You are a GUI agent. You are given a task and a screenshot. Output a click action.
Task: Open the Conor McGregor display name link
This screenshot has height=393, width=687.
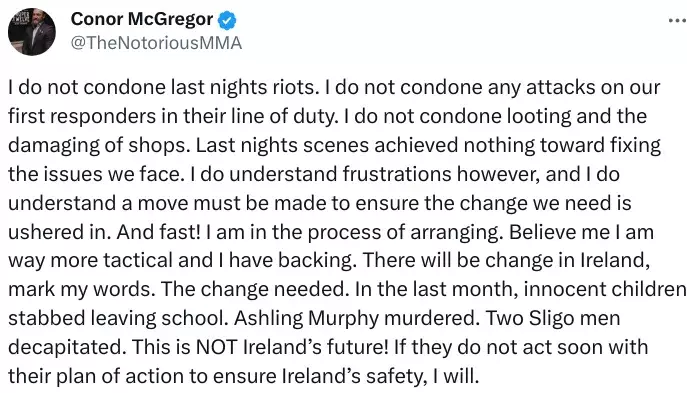(142, 19)
